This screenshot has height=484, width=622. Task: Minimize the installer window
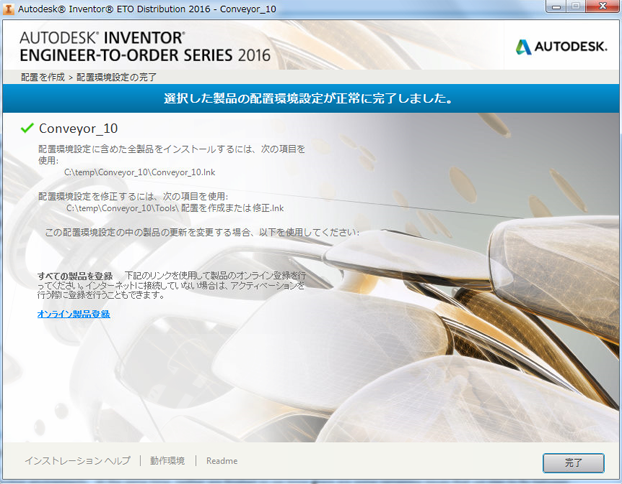click(x=557, y=6)
